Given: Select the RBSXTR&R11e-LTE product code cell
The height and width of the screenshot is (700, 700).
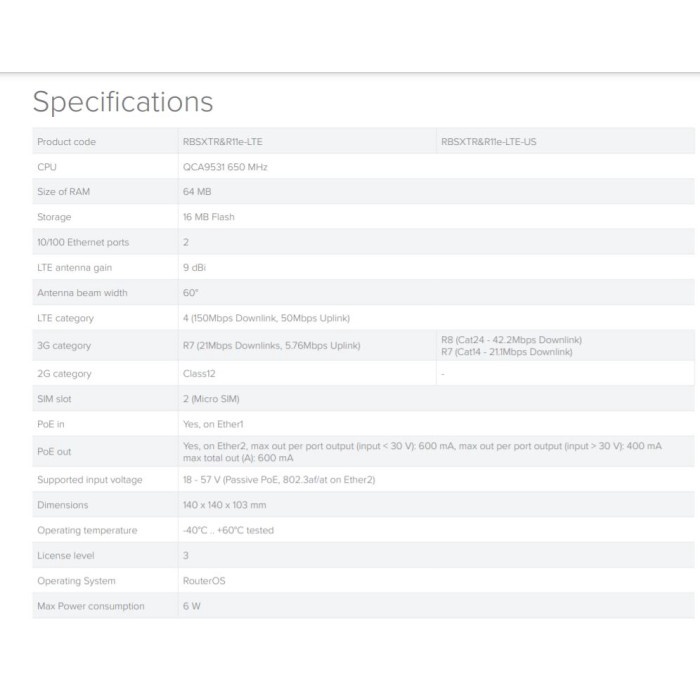Looking at the screenshot, I should pos(222,142).
